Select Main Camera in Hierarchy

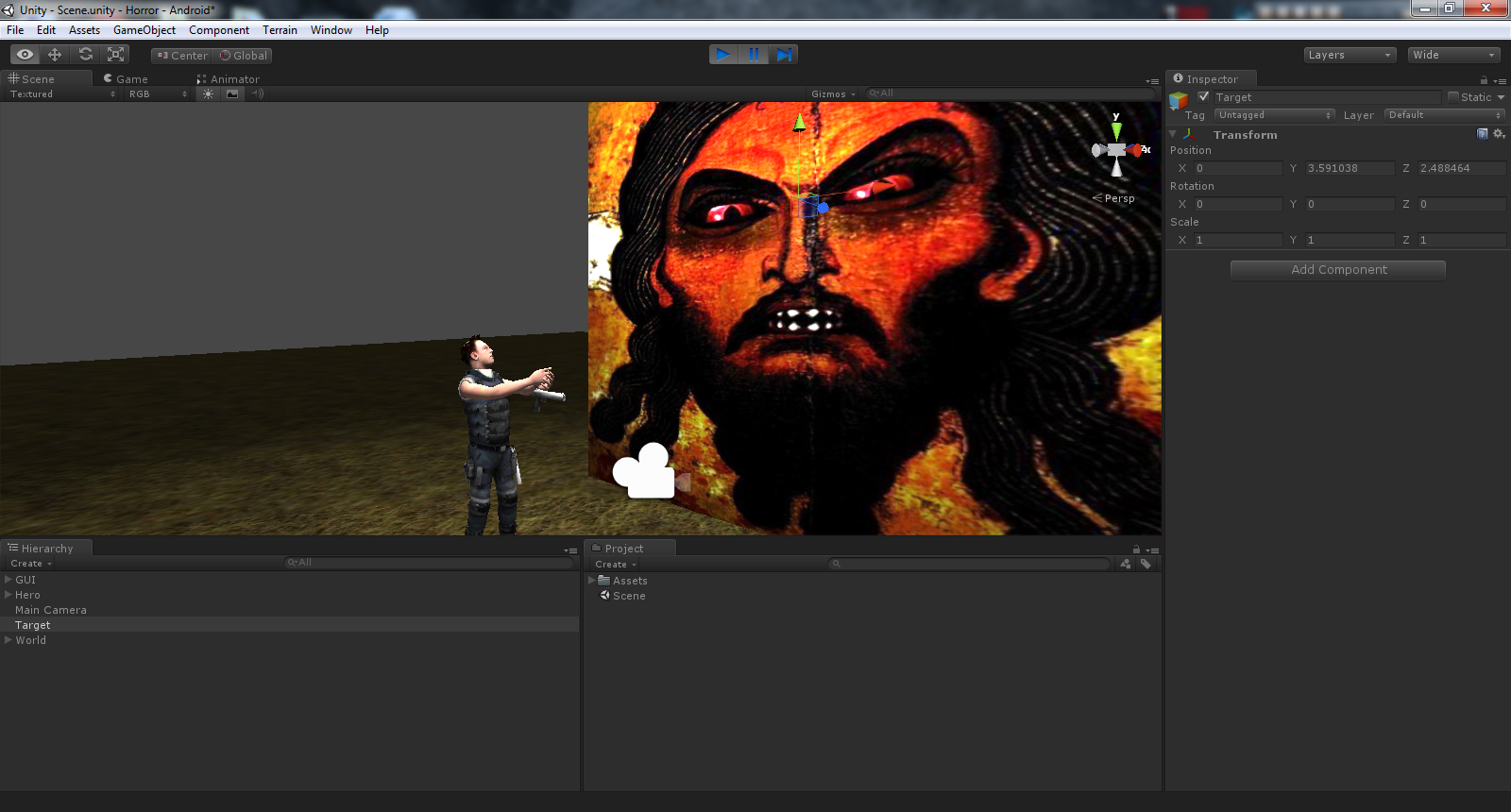pos(51,610)
